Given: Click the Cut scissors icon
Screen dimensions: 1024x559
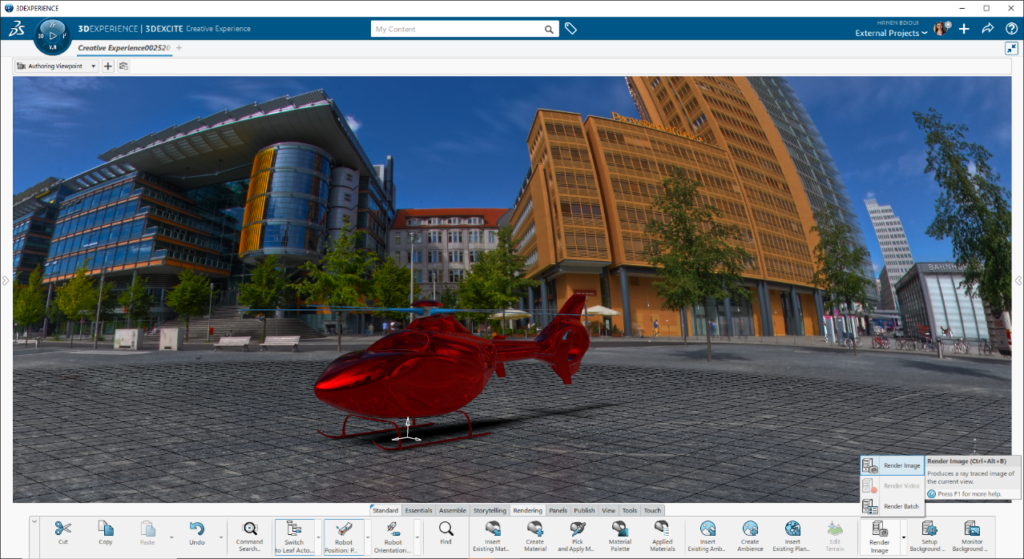Looking at the screenshot, I should click(63, 528).
